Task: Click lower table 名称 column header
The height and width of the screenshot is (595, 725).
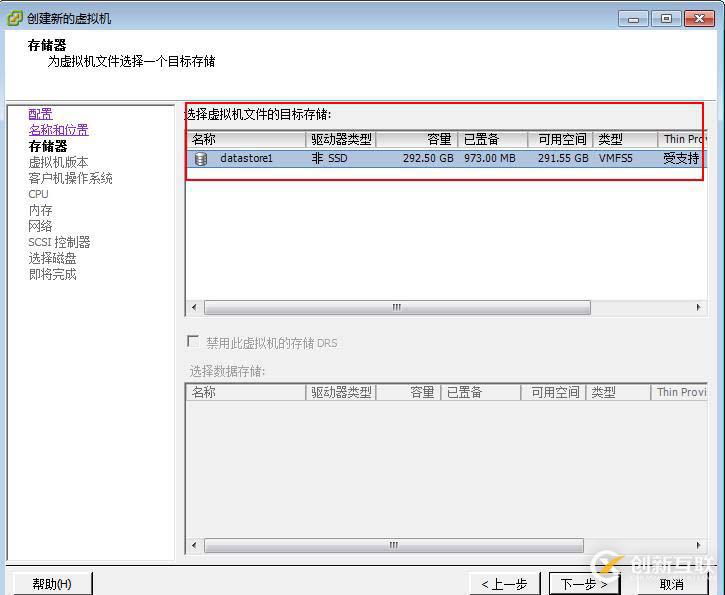Action: point(246,392)
